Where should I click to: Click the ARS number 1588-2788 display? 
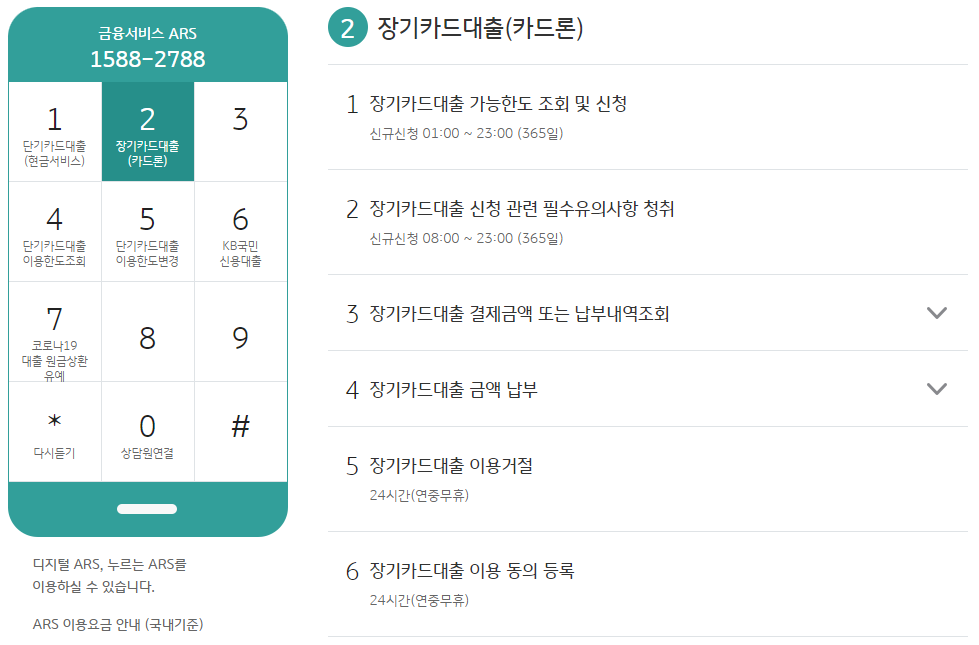tap(147, 57)
